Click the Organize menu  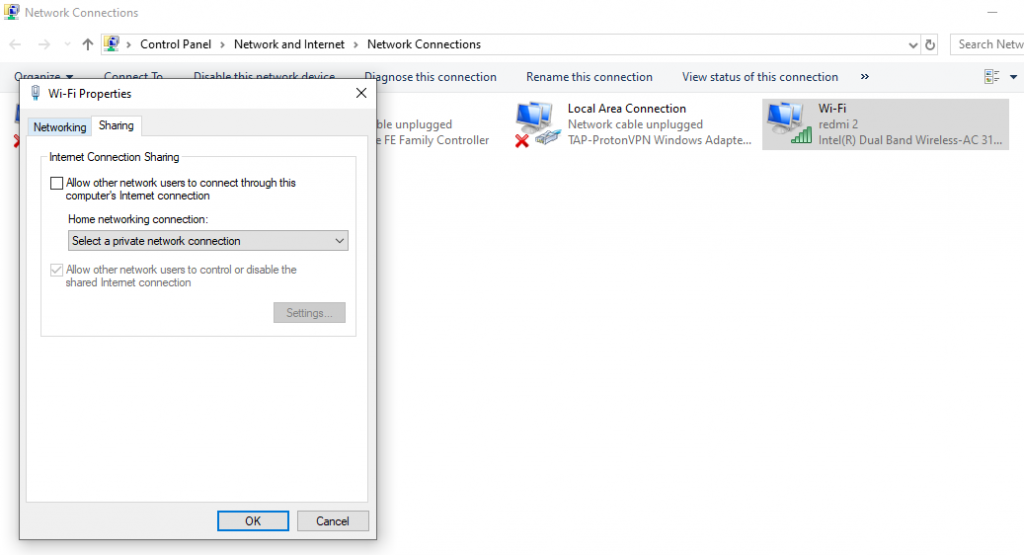[x=43, y=76]
